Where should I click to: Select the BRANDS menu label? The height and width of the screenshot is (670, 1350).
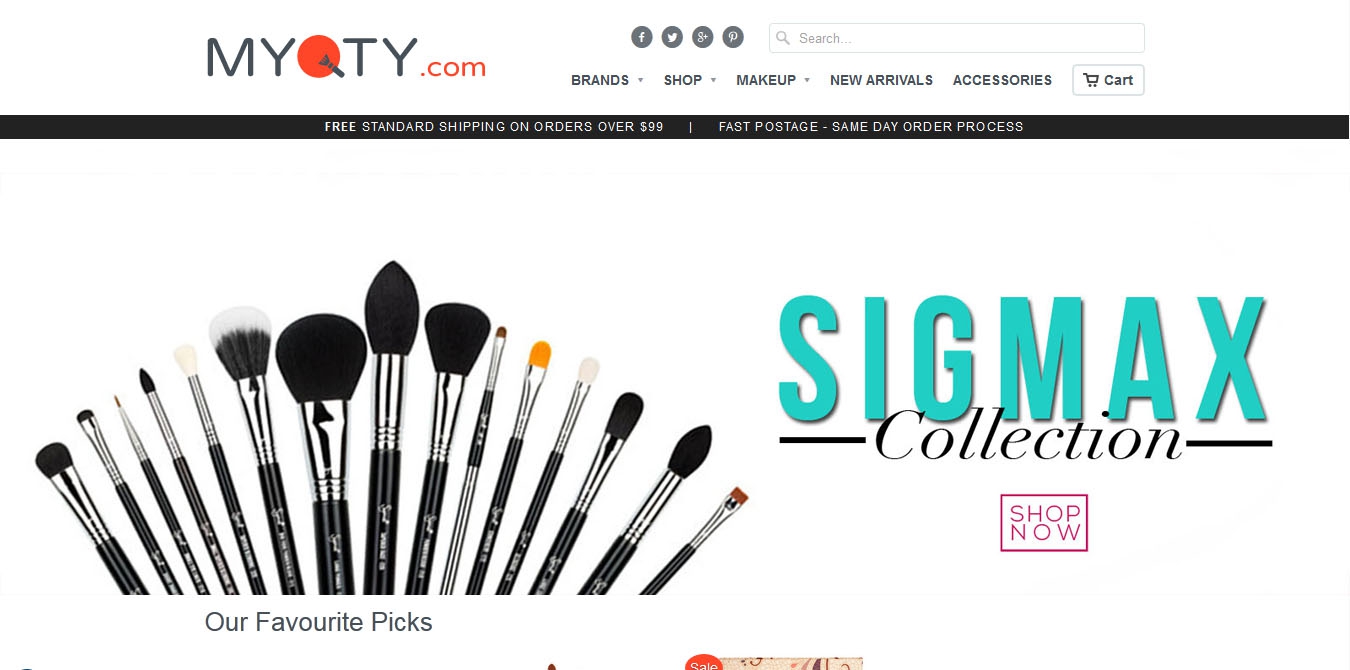(x=600, y=80)
